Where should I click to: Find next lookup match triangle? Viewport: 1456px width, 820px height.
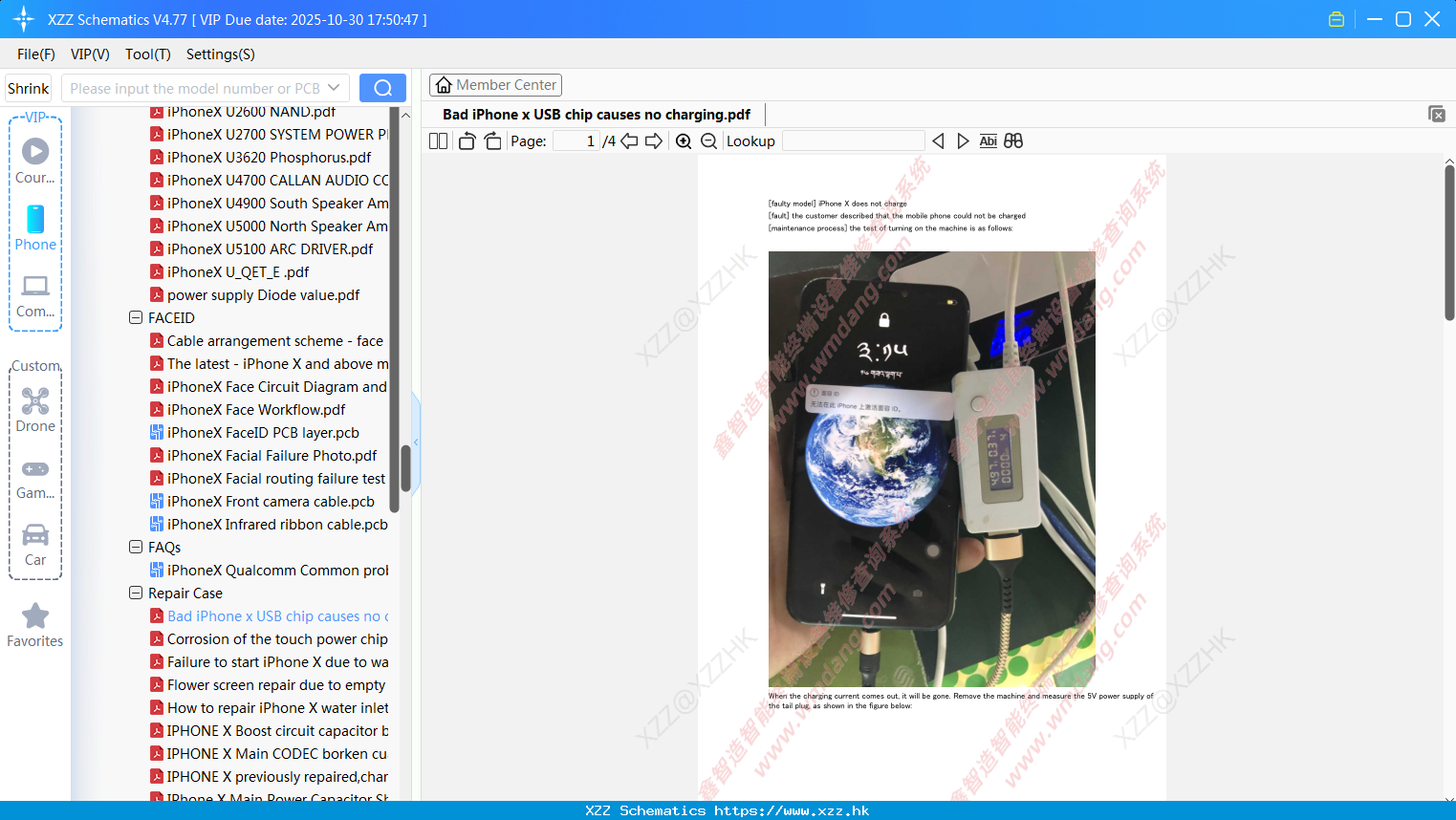coord(963,141)
